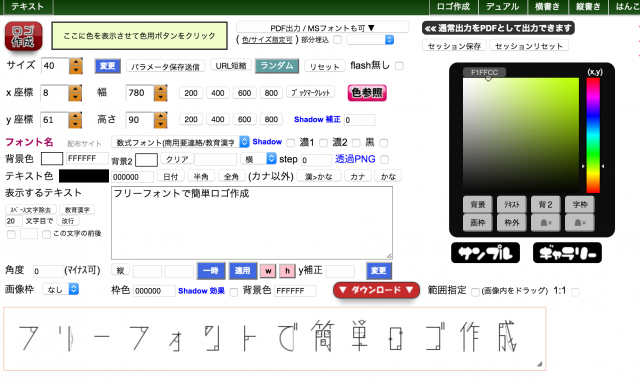This screenshot has height=388, width=640.
Task: Open the PDF出力 / MSフォントも可 dropdown
Action: click(x=322, y=28)
